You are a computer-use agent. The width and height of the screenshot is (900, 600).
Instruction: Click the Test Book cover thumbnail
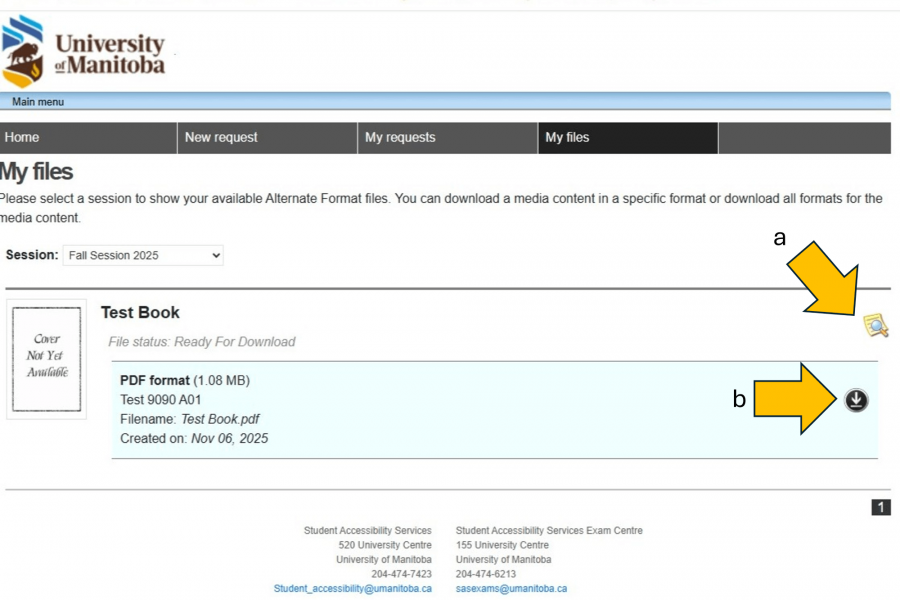[x=46, y=358]
